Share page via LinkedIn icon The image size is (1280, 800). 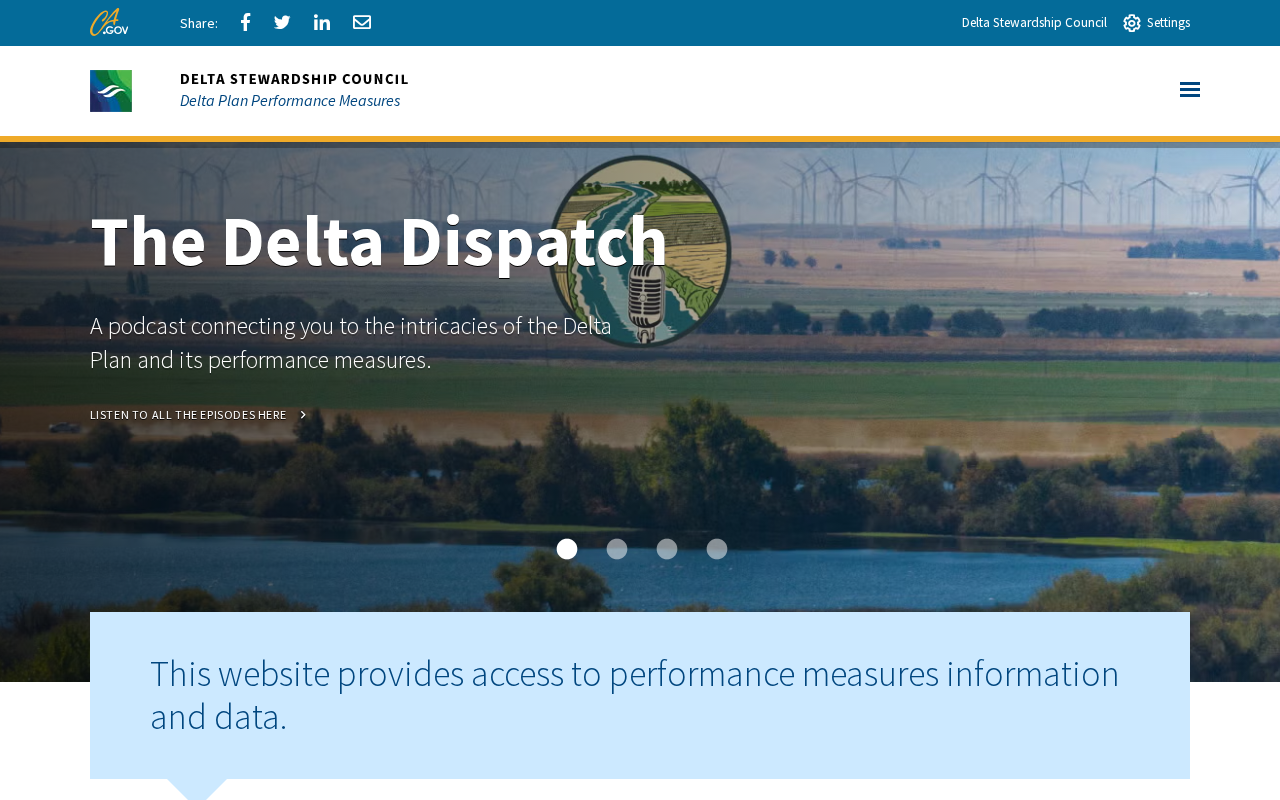tap(322, 22)
